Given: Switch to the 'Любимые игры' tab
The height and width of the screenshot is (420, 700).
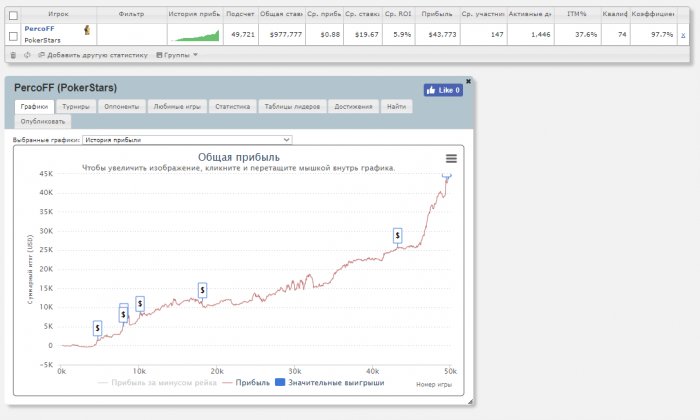Looking at the screenshot, I should [x=177, y=107].
